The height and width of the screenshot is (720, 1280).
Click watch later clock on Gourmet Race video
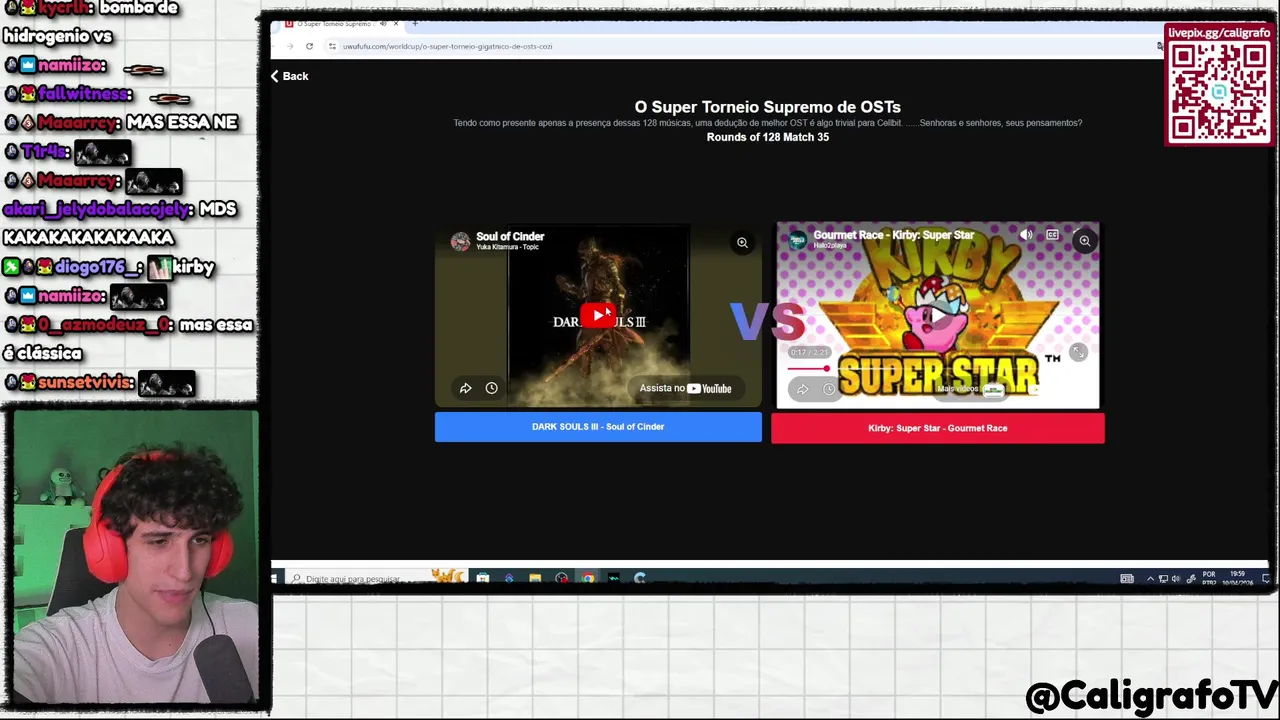(x=829, y=389)
